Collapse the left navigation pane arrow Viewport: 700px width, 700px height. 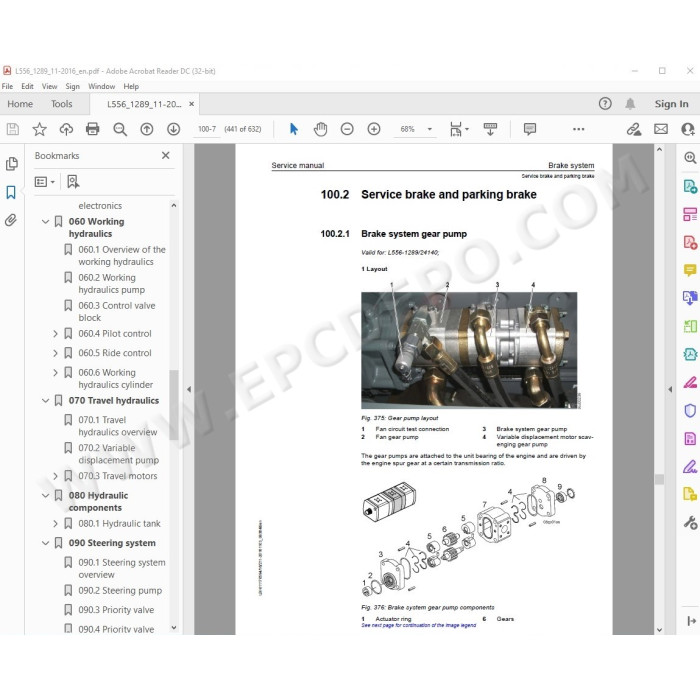coord(189,389)
